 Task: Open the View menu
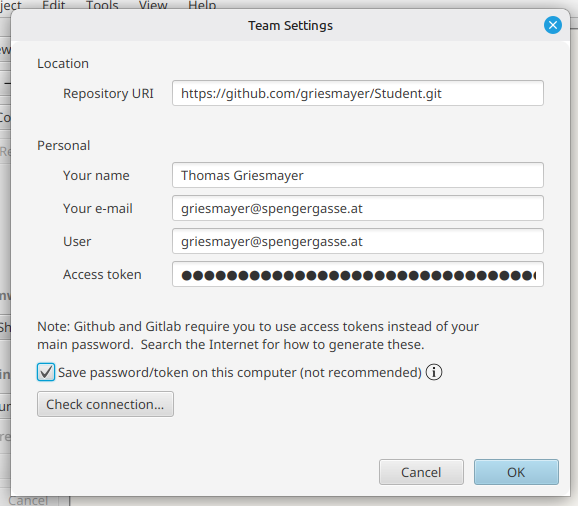click(x=153, y=5)
